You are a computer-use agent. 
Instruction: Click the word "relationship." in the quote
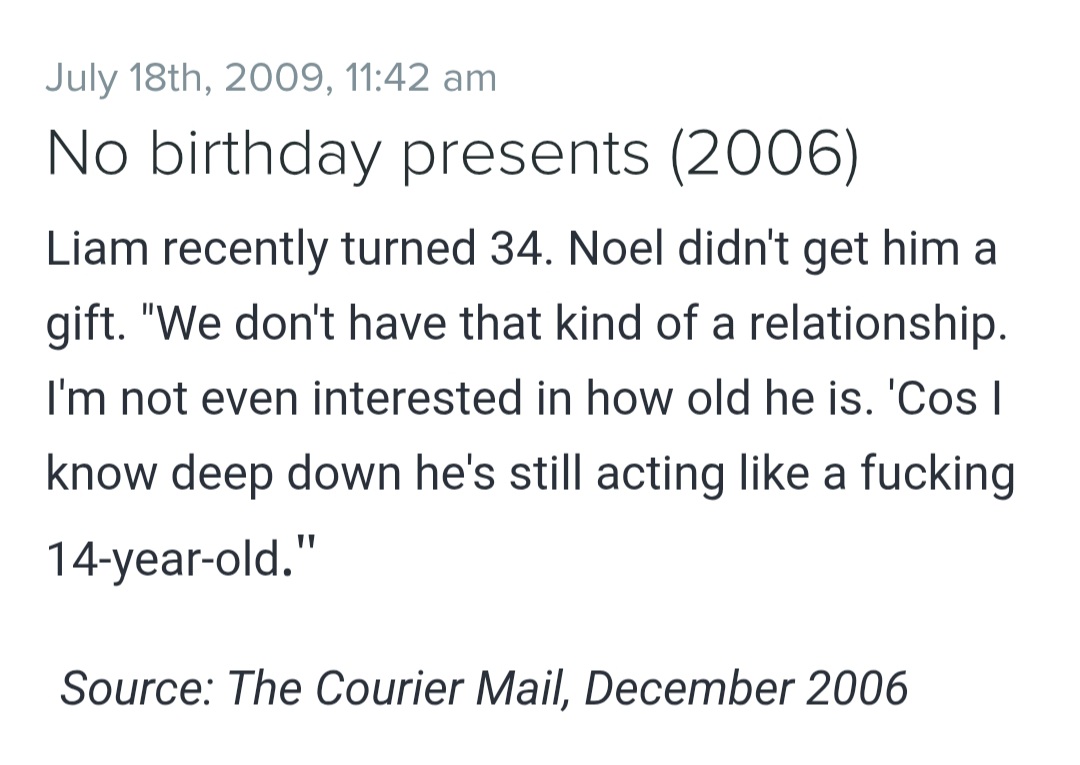pos(878,323)
